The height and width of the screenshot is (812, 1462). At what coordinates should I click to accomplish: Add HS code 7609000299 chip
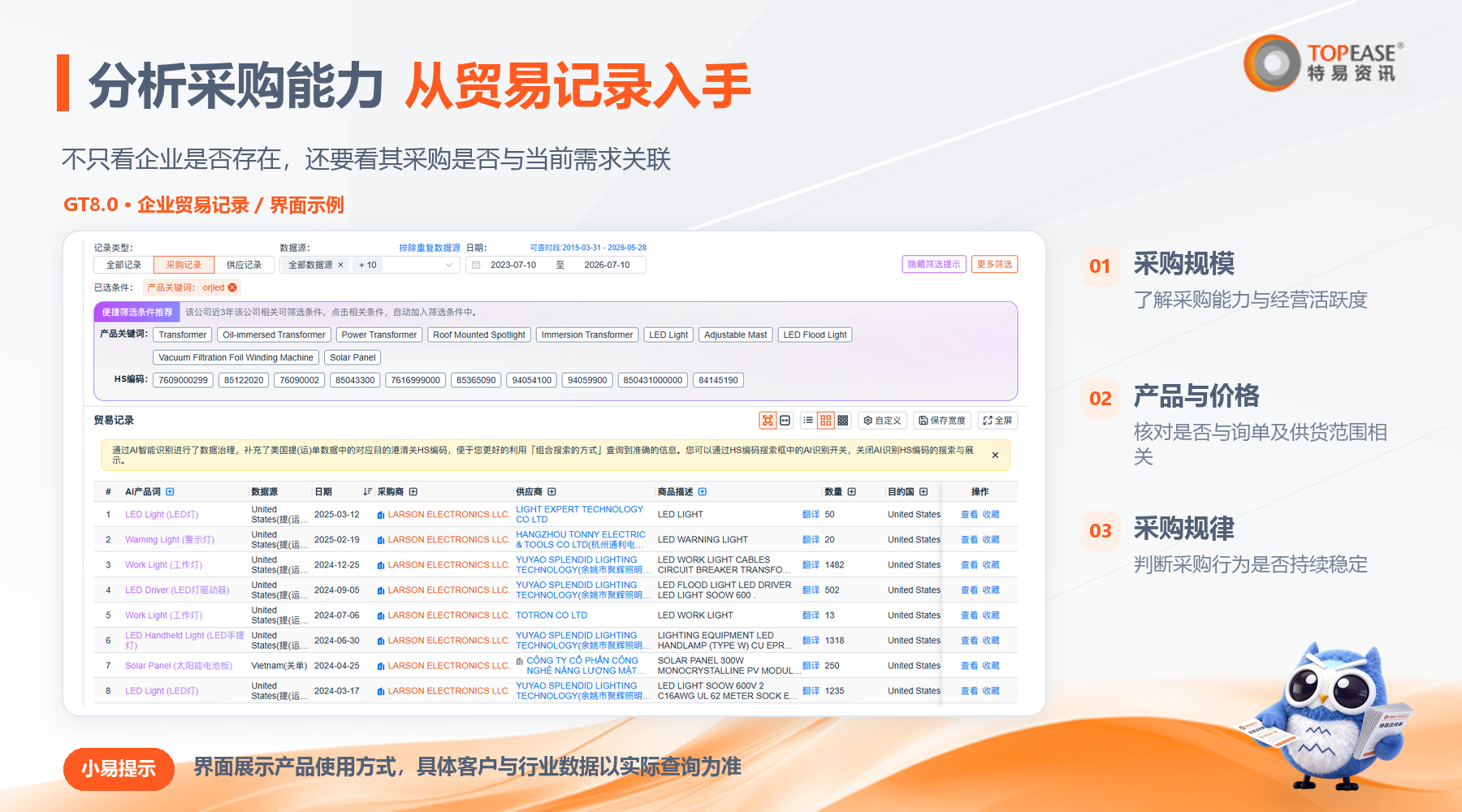184,380
